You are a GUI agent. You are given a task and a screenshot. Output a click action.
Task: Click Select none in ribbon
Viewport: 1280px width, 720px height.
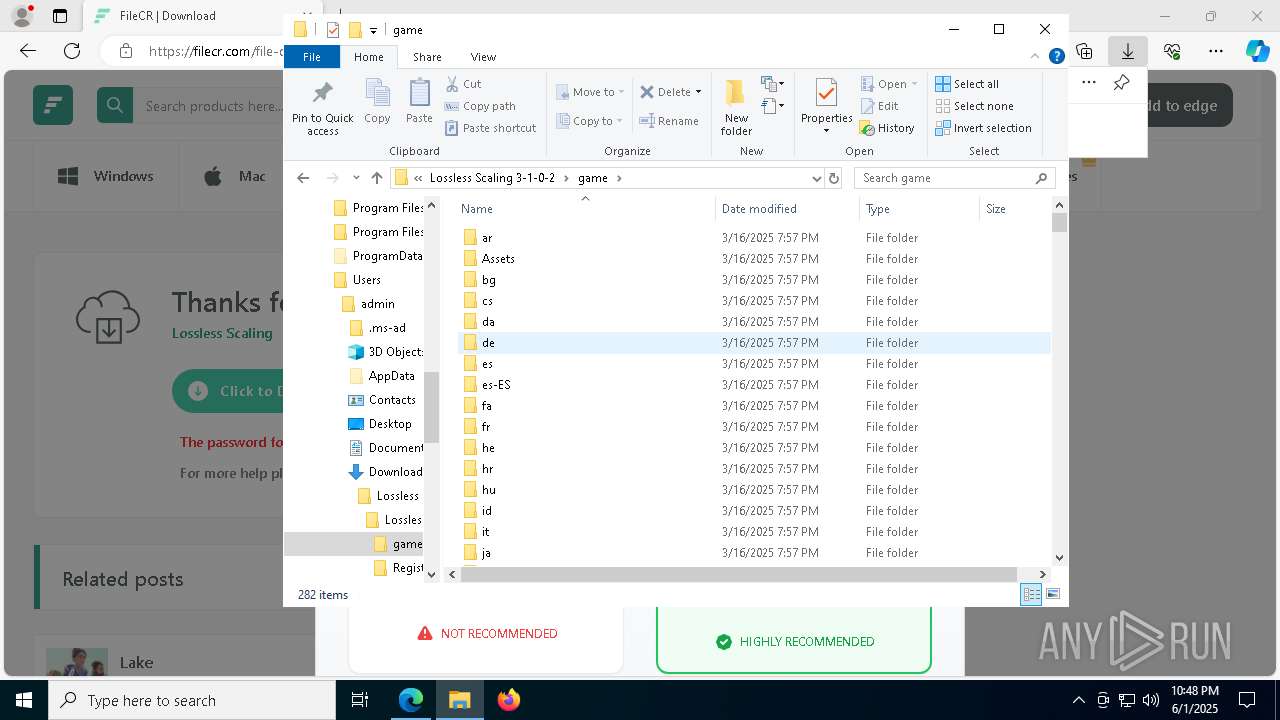tap(974, 106)
